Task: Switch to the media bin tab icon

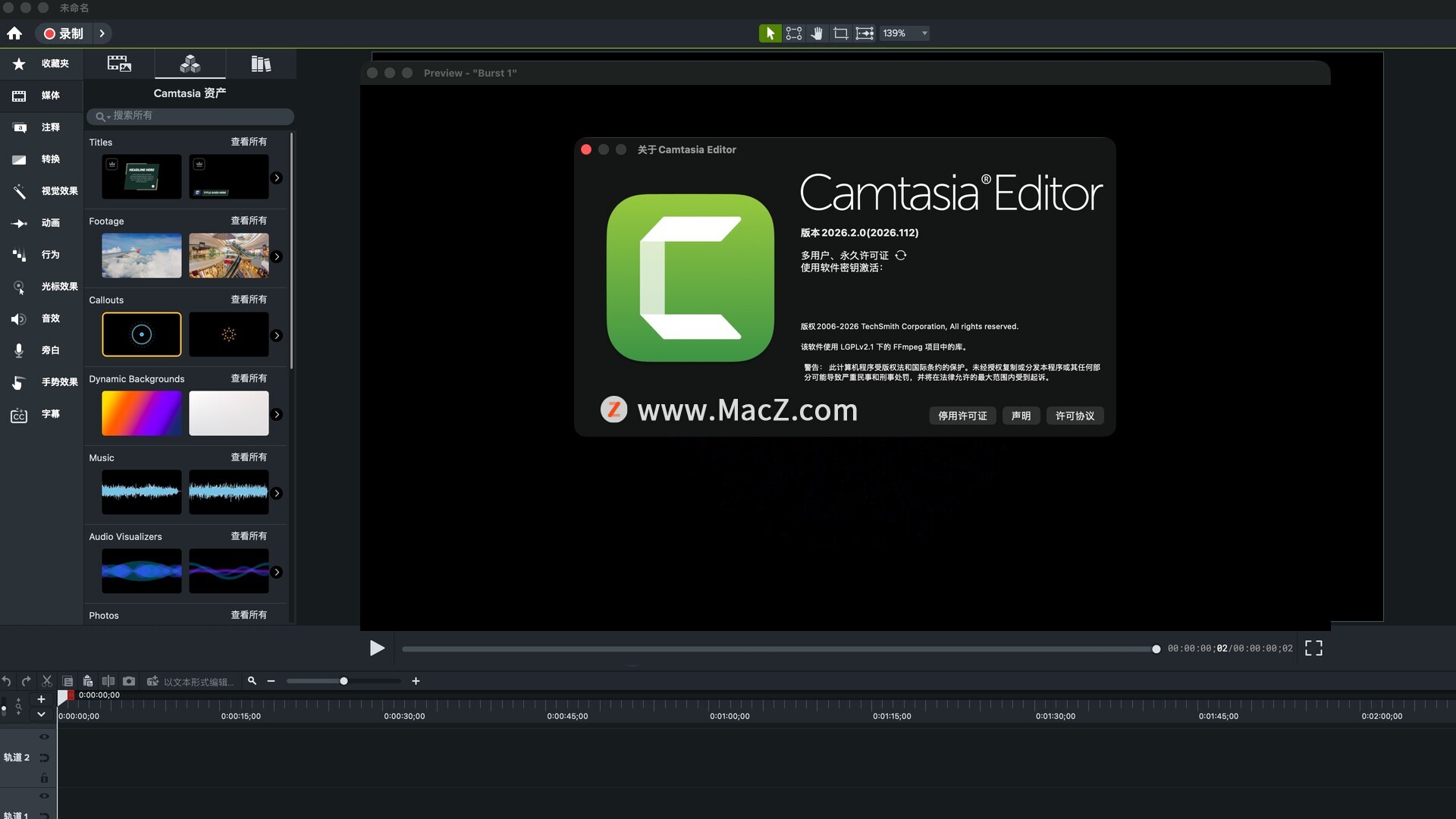Action: pos(119,64)
